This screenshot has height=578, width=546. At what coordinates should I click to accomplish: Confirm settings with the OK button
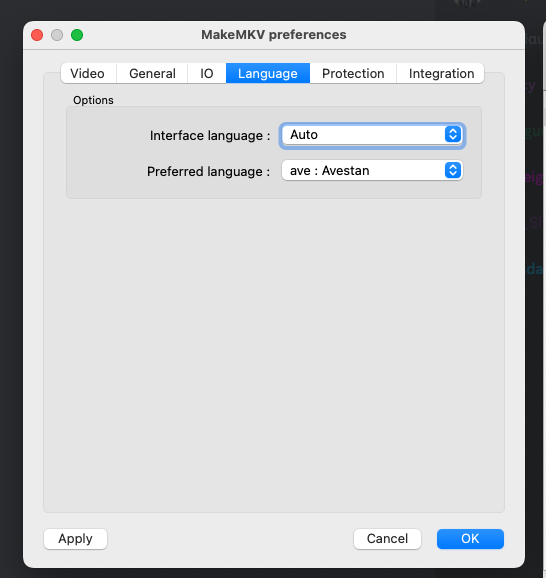(x=470, y=539)
